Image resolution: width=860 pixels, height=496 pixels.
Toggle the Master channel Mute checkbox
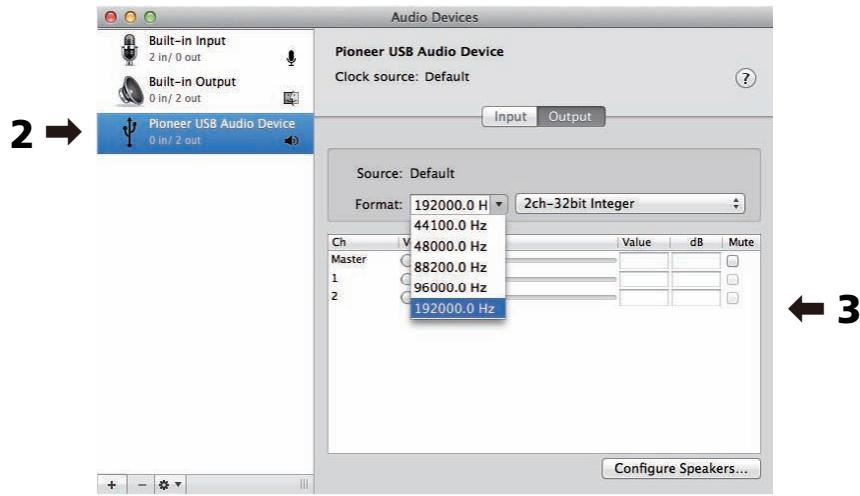[732, 261]
